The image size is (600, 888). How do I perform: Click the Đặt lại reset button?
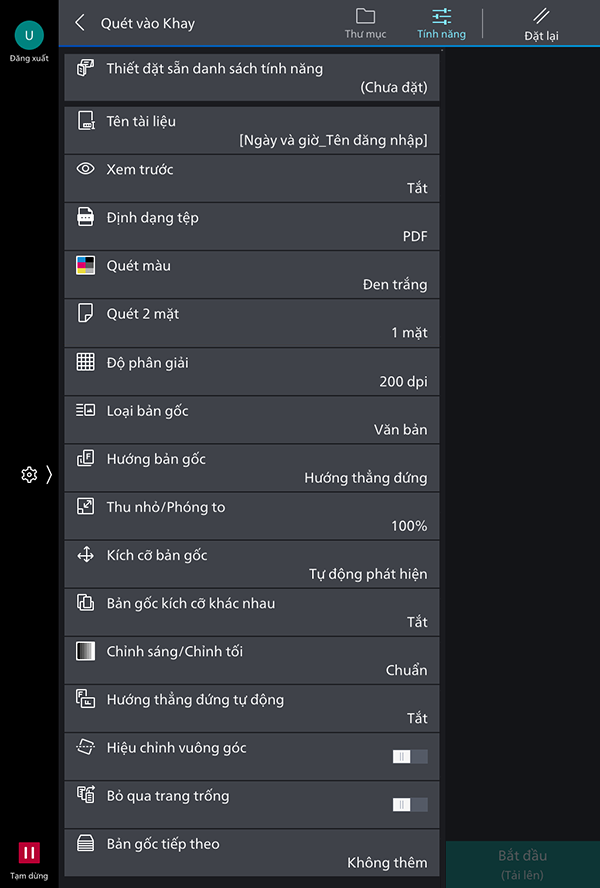click(x=541, y=25)
